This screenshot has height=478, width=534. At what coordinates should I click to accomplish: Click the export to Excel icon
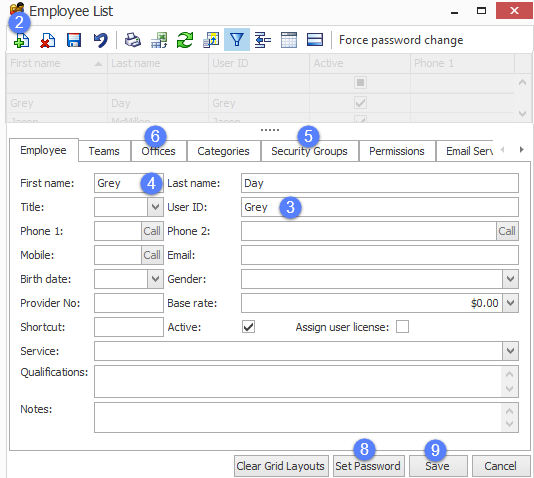pos(159,40)
